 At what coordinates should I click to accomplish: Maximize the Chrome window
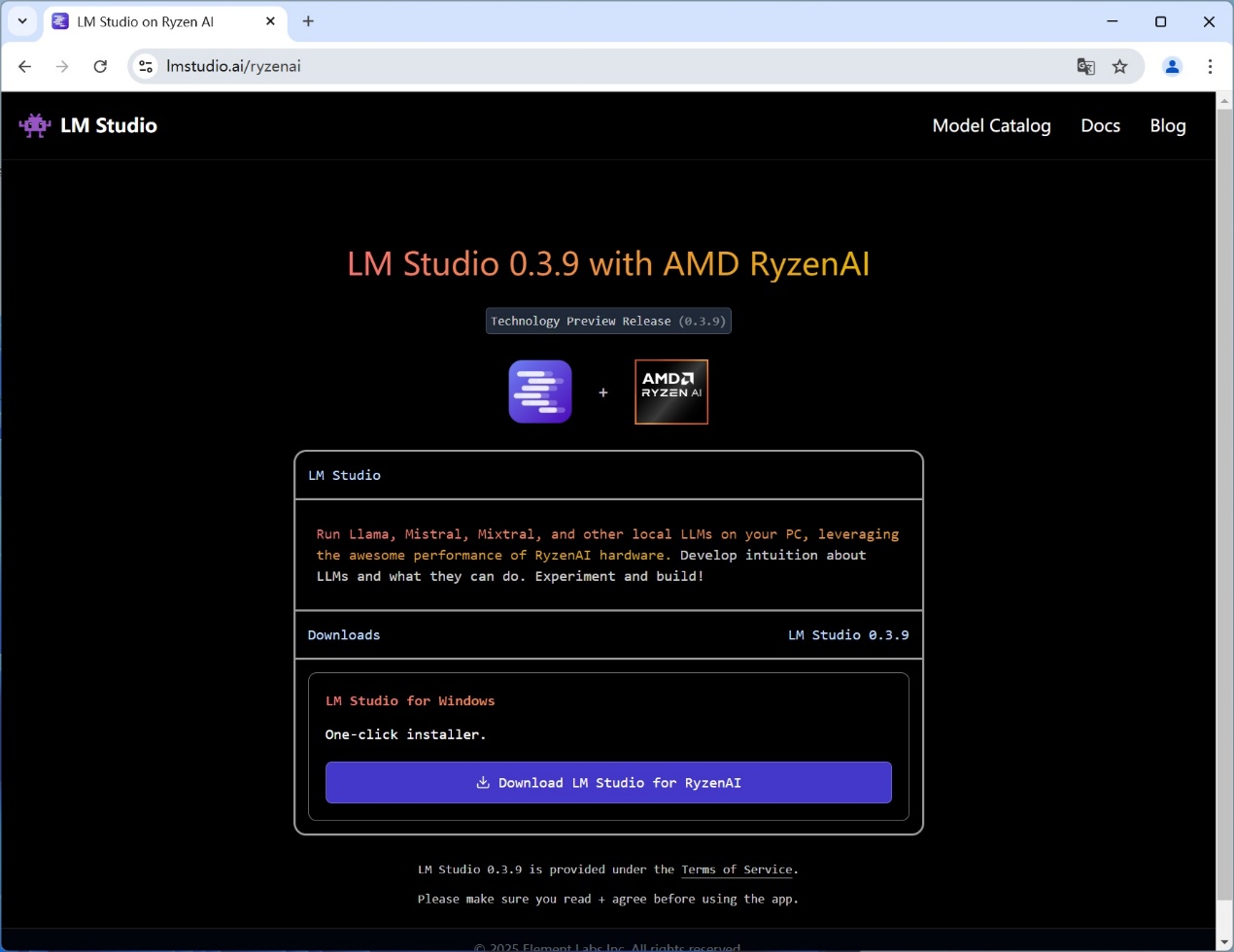click(1160, 21)
